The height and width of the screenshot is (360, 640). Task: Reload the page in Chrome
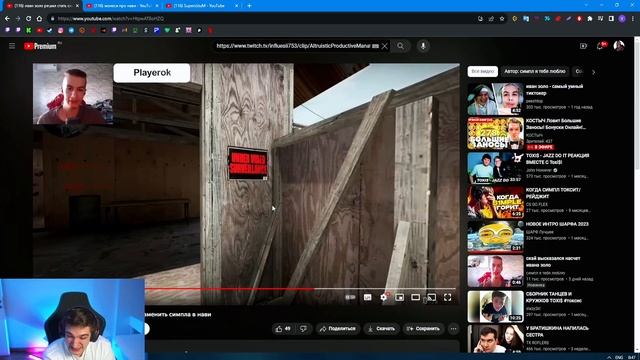(x=28, y=18)
